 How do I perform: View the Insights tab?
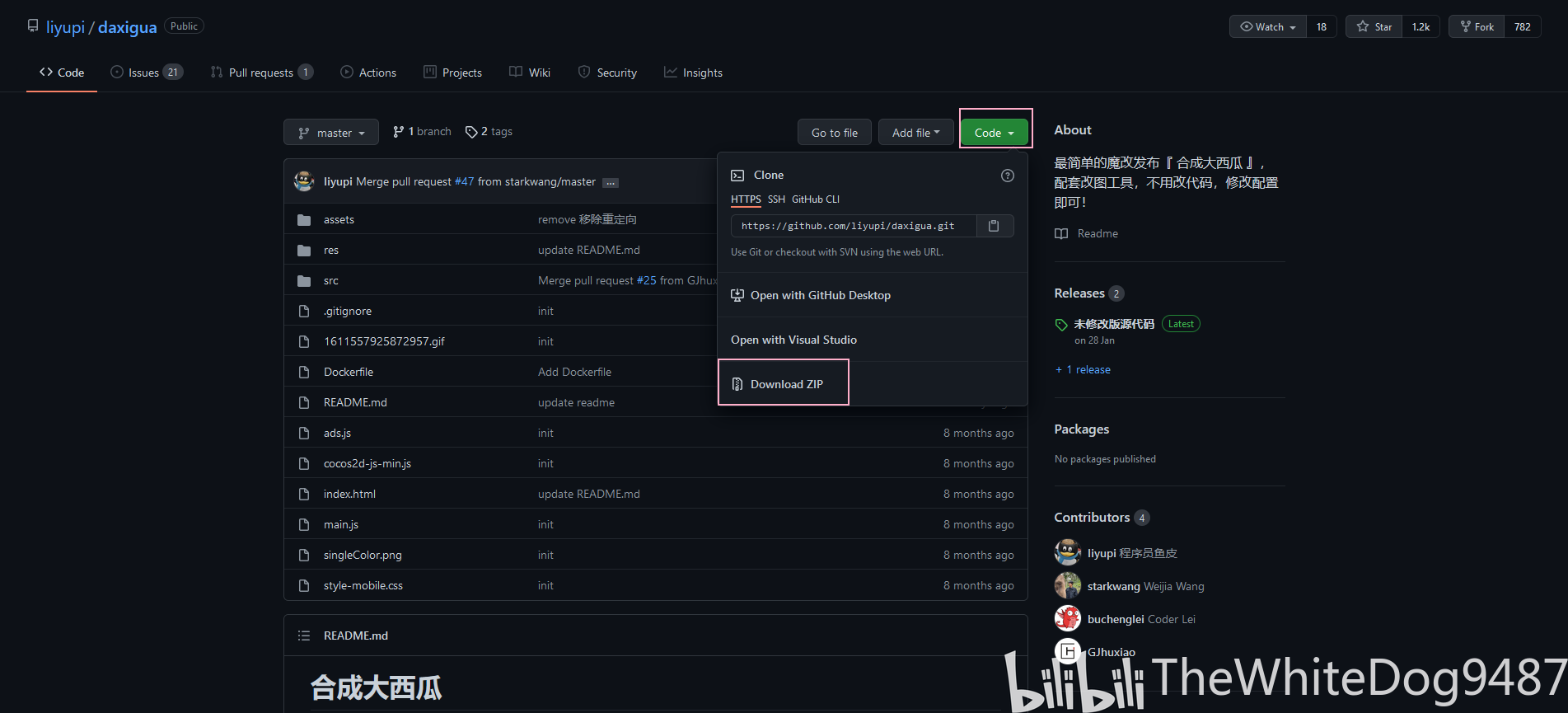point(693,73)
